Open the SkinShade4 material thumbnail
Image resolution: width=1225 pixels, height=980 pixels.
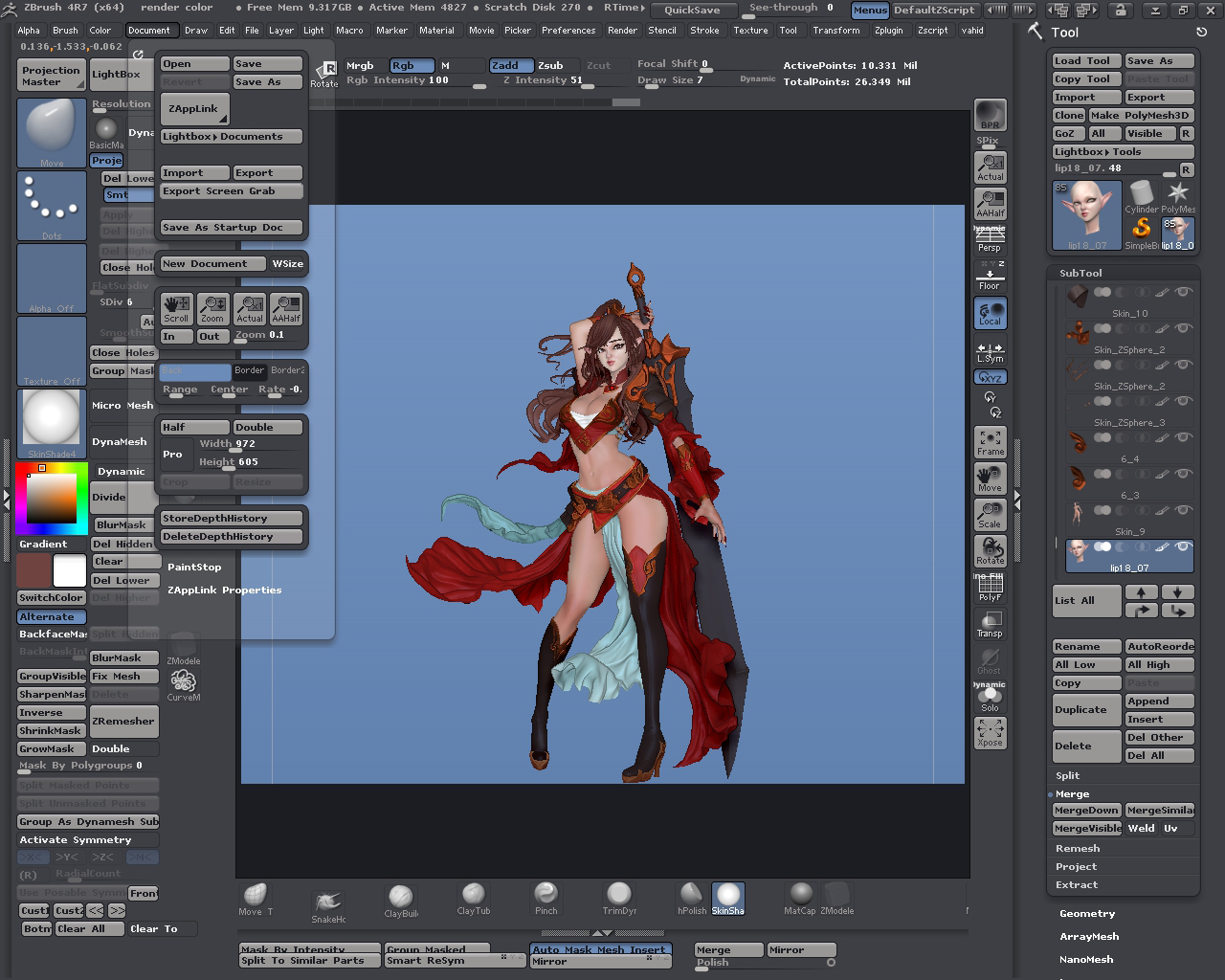tap(52, 424)
